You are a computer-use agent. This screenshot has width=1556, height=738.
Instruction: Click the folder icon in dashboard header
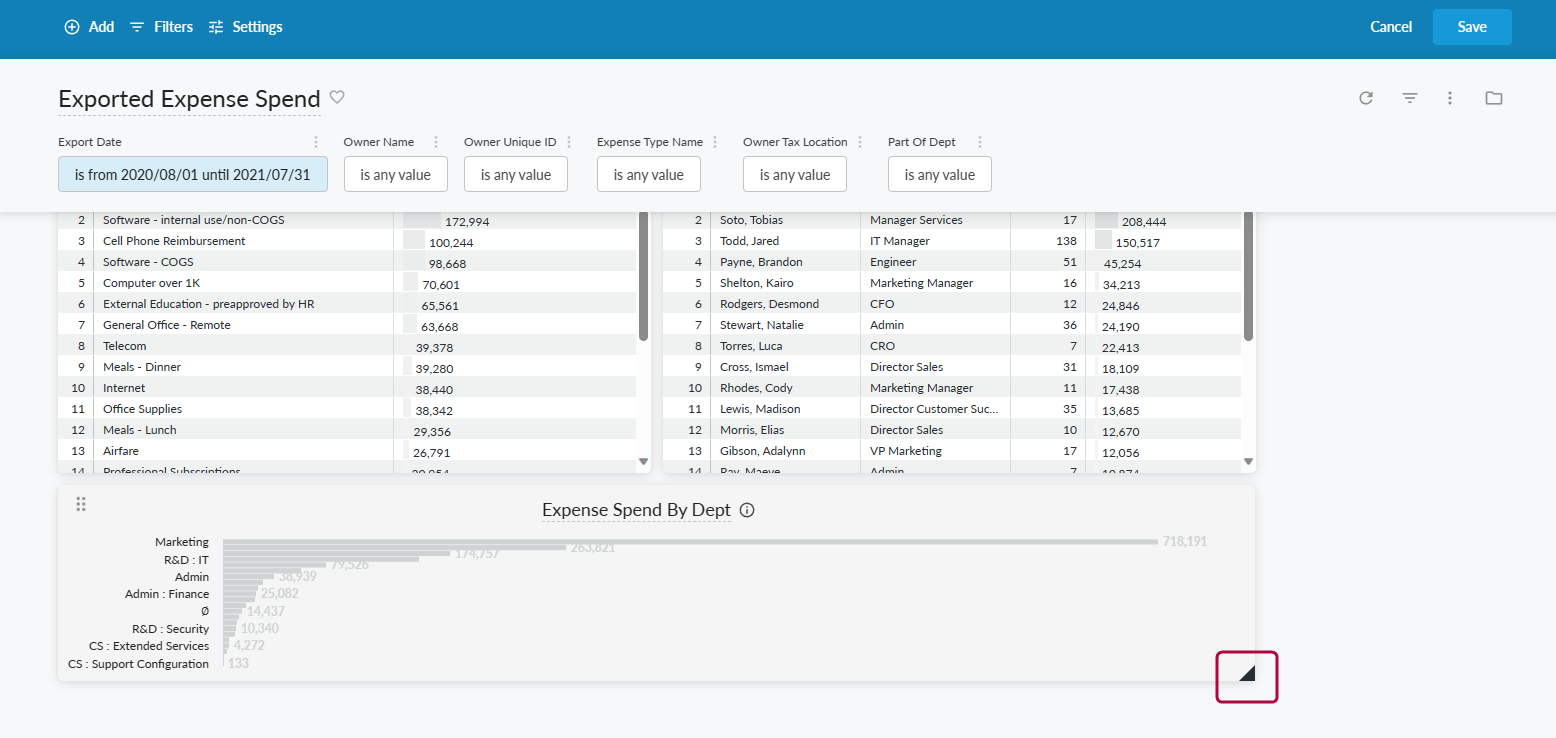point(1494,98)
